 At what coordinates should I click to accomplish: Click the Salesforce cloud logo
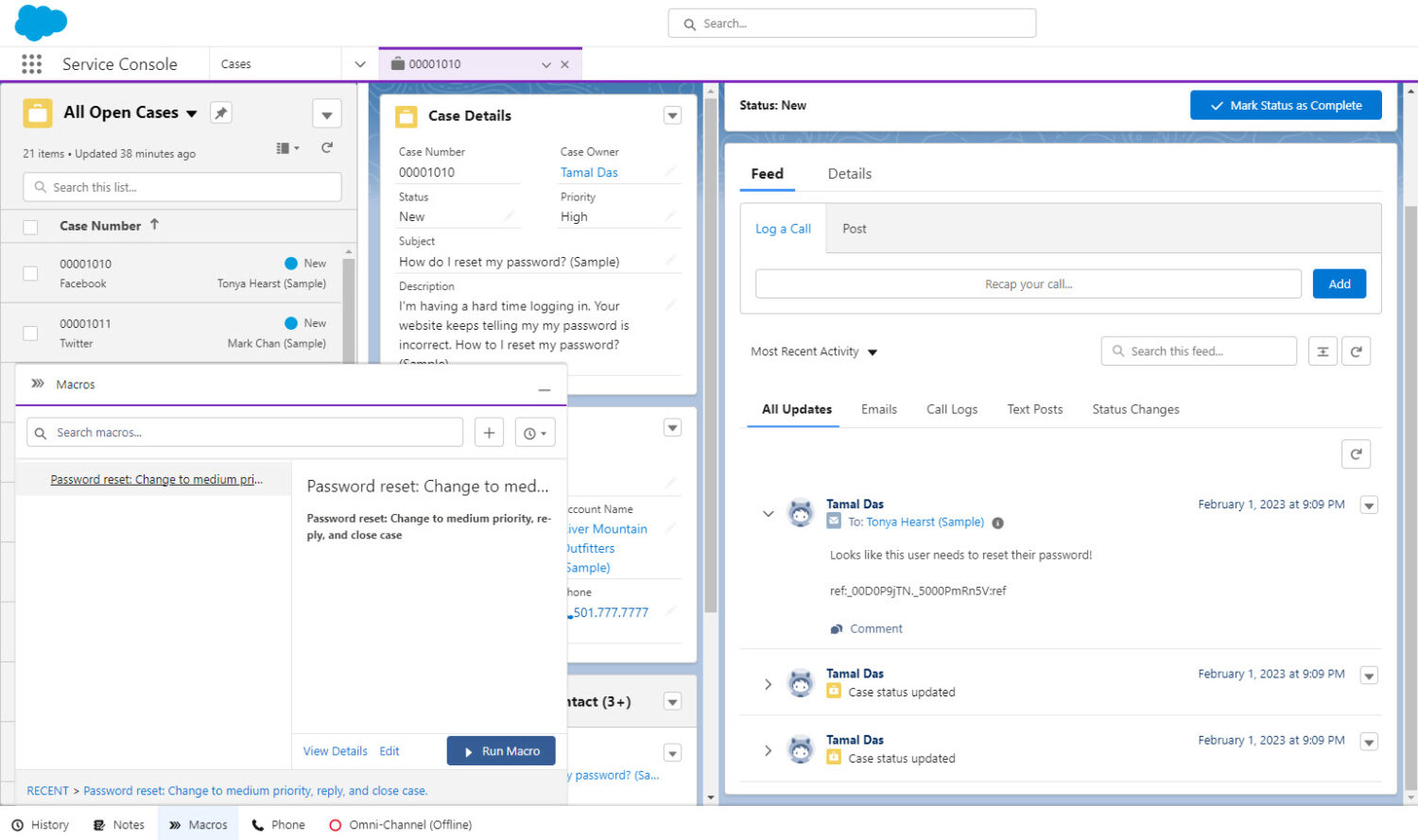pyautogui.click(x=41, y=23)
